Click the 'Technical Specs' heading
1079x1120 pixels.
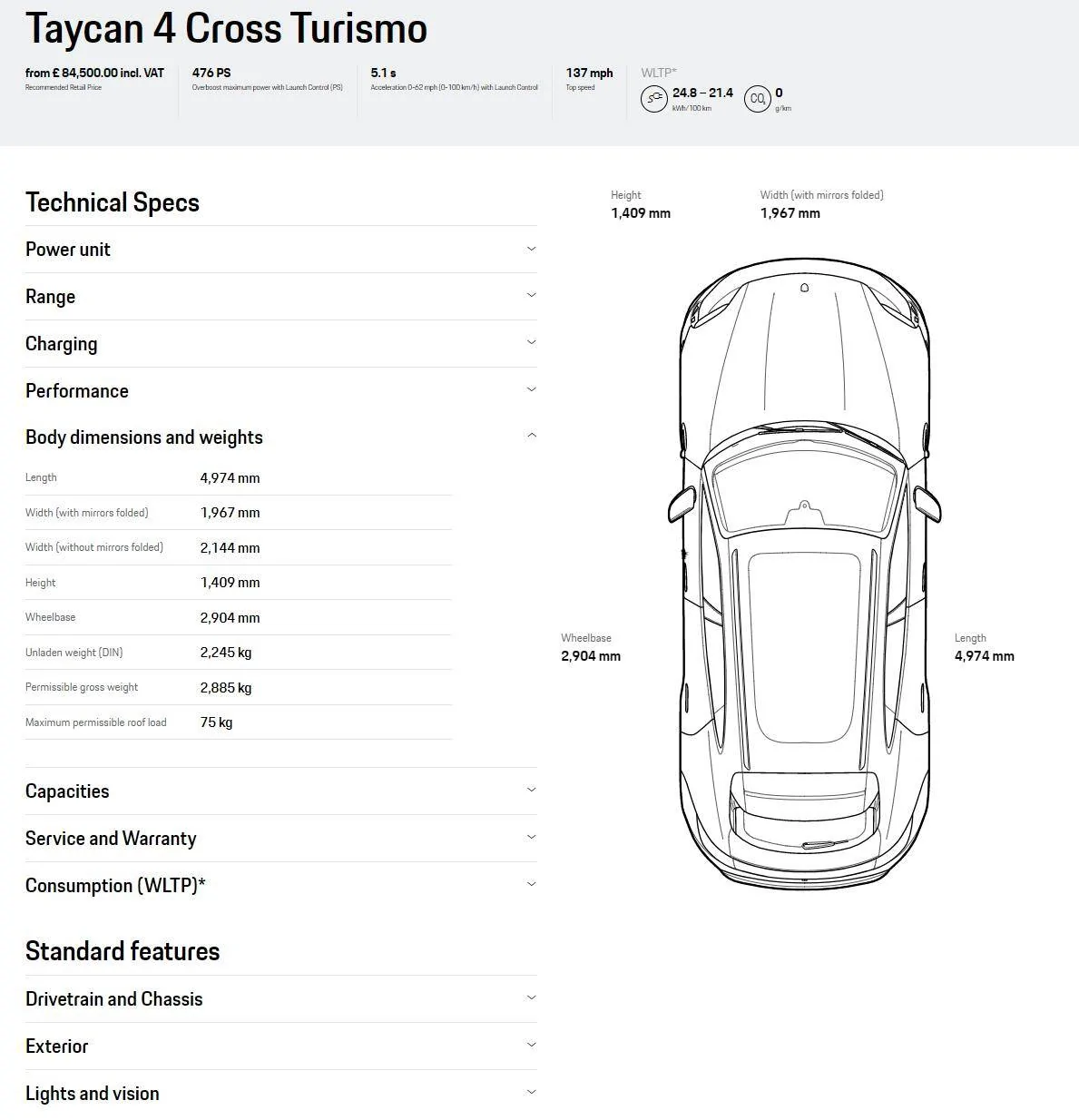pyautogui.click(x=113, y=202)
